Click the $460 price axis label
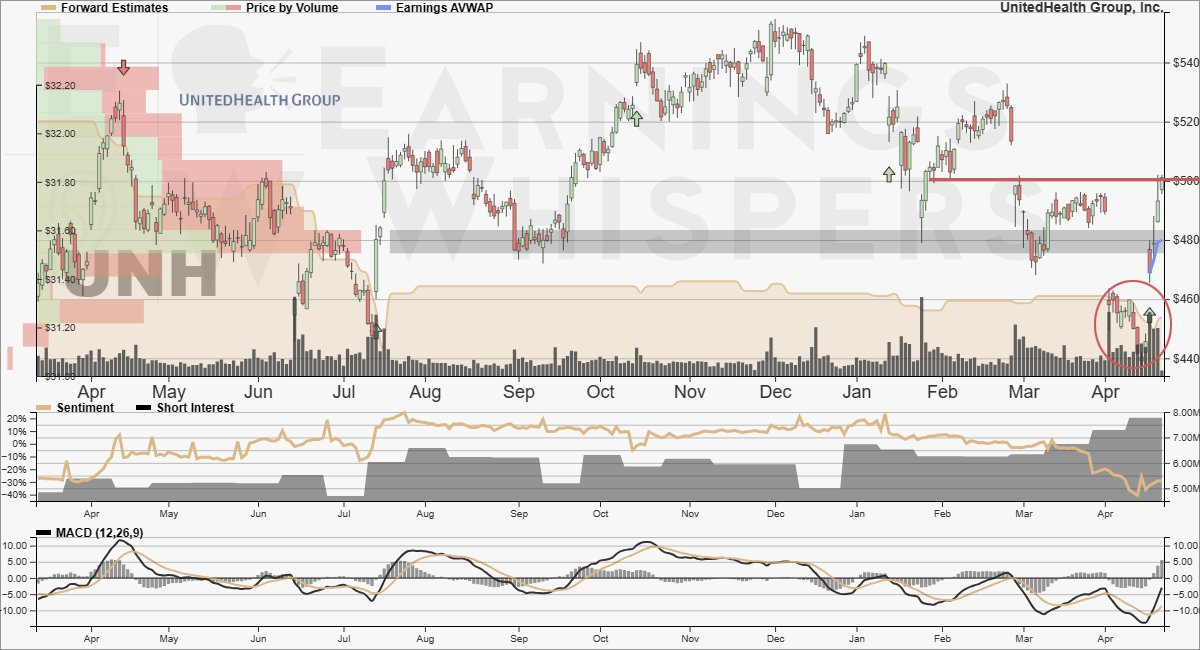1200x650 pixels. point(1184,299)
